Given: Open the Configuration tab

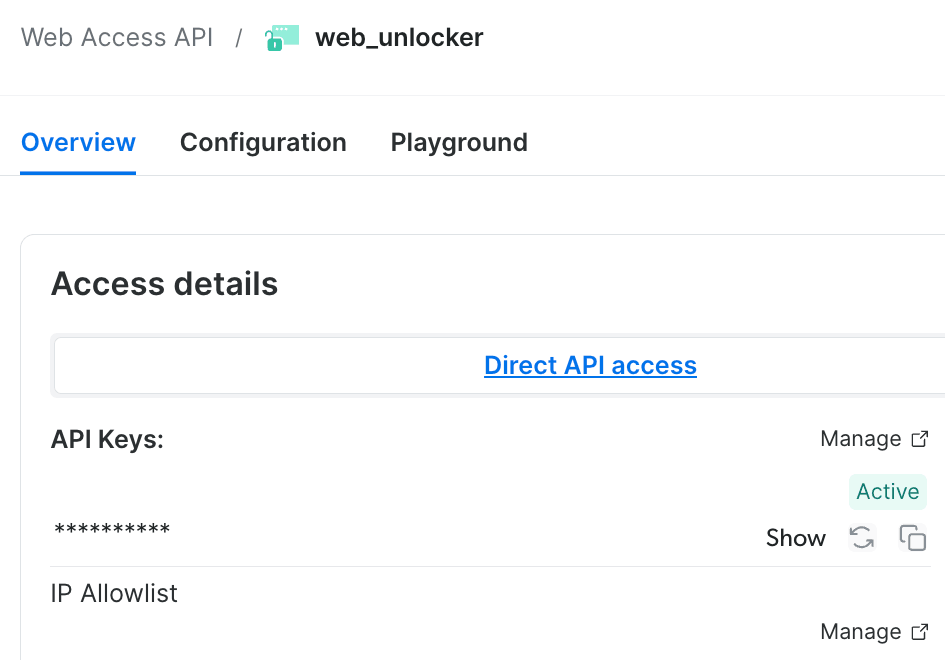Looking at the screenshot, I should click(263, 142).
